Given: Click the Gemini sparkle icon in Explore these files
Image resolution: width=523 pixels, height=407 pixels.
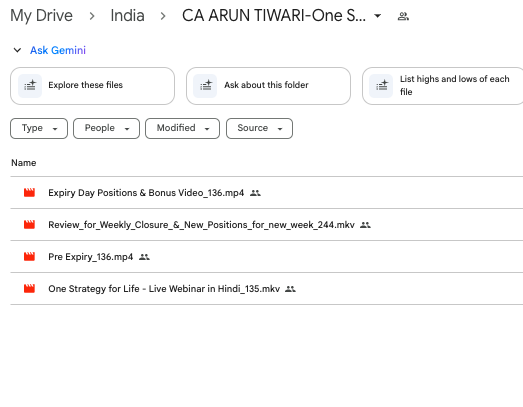Looking at the screenshot, I should [x=30, y=86].
